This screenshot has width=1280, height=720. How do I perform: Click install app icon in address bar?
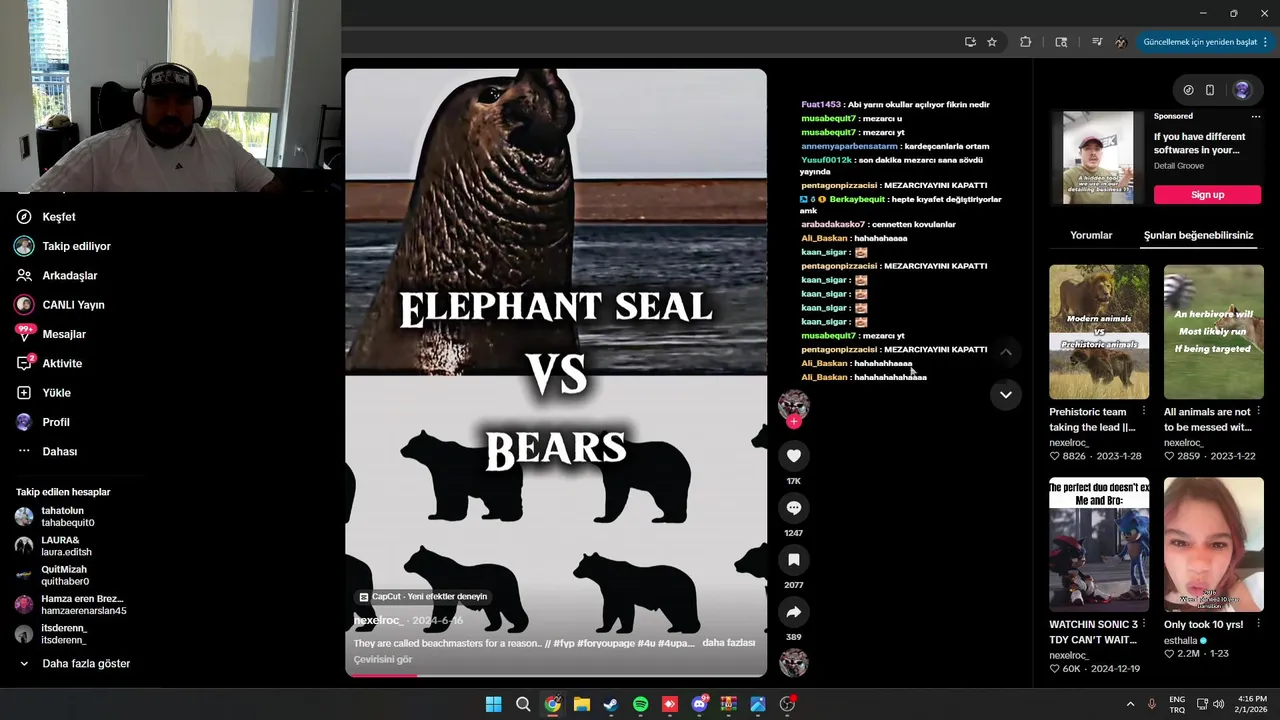click(x=970, y=42)
